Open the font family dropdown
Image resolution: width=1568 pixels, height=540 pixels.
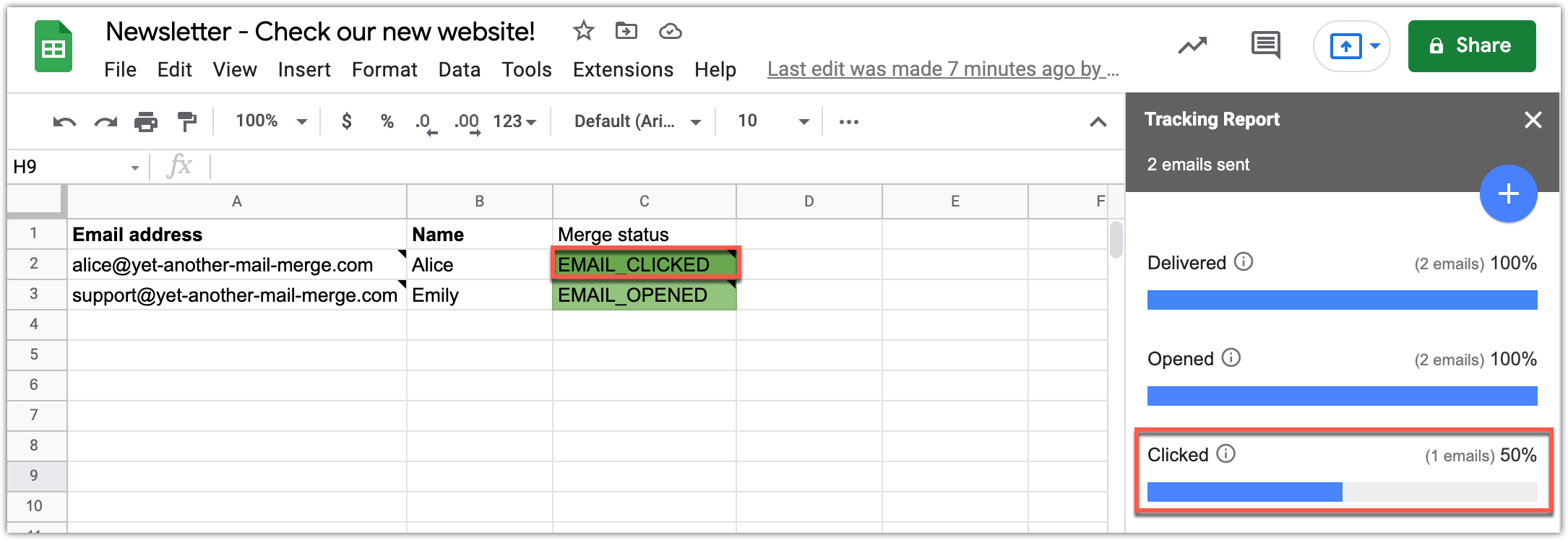pos(637,121)
